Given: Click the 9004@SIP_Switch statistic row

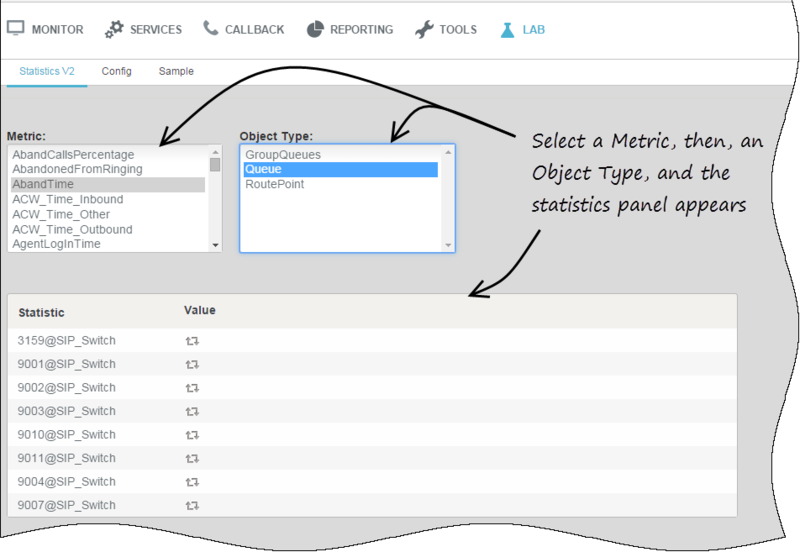Looking at the screenshot, I should (372, 481).
